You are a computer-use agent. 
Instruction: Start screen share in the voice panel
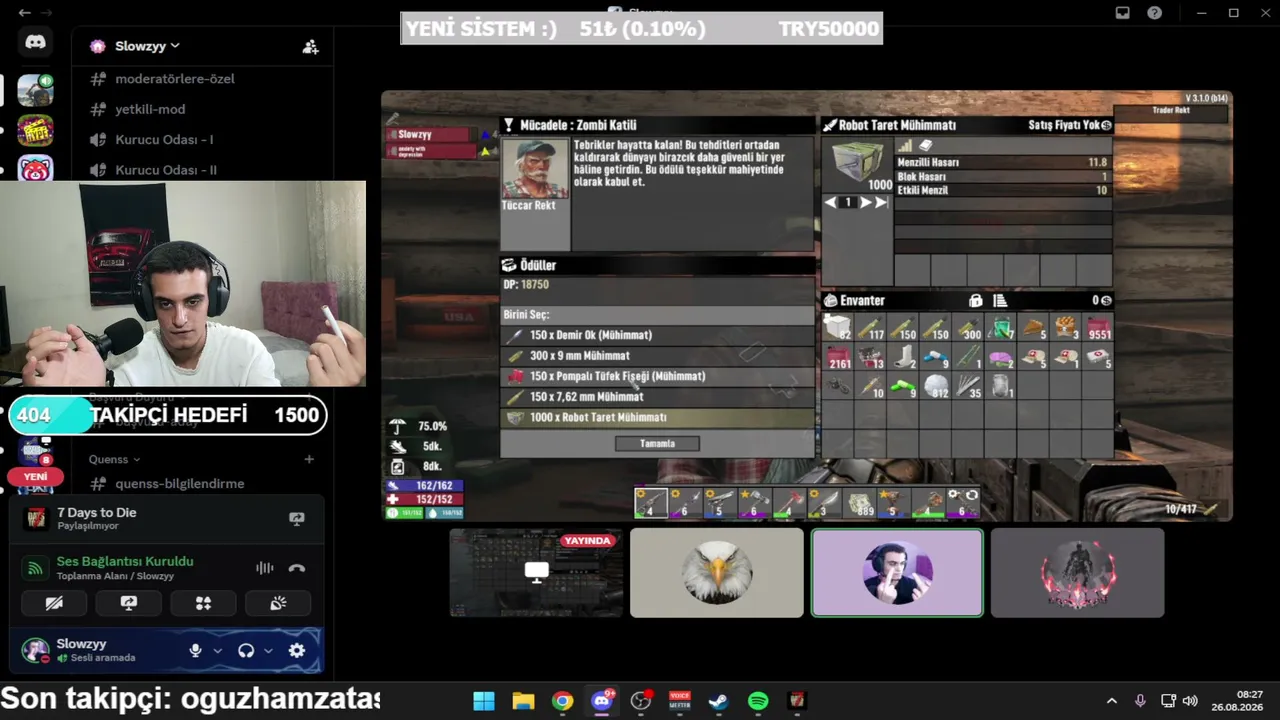129,603
